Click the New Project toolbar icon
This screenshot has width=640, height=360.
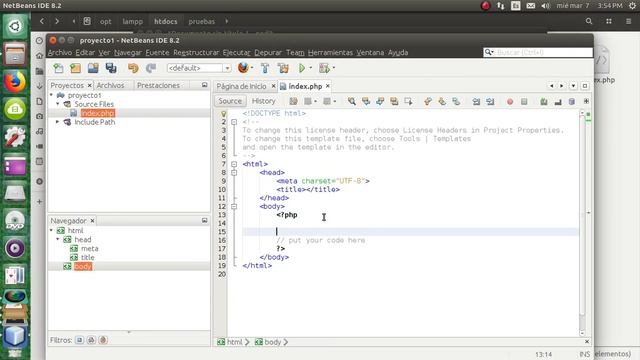[76, 68]
